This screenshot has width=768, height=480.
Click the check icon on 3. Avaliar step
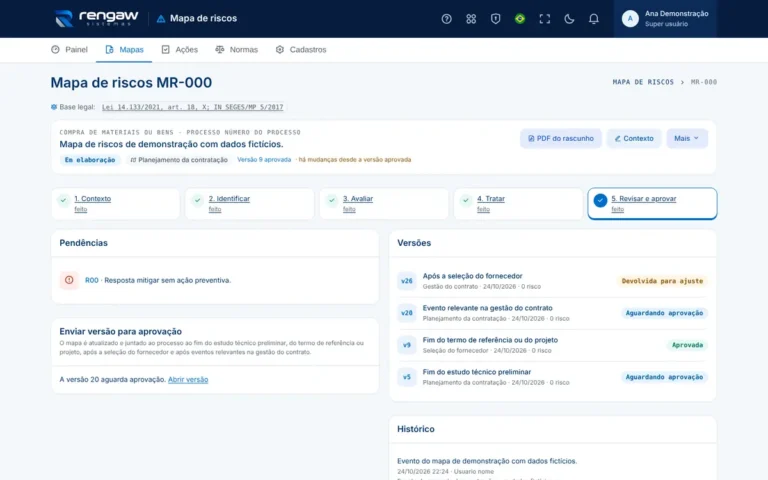(x=332, y=200)
